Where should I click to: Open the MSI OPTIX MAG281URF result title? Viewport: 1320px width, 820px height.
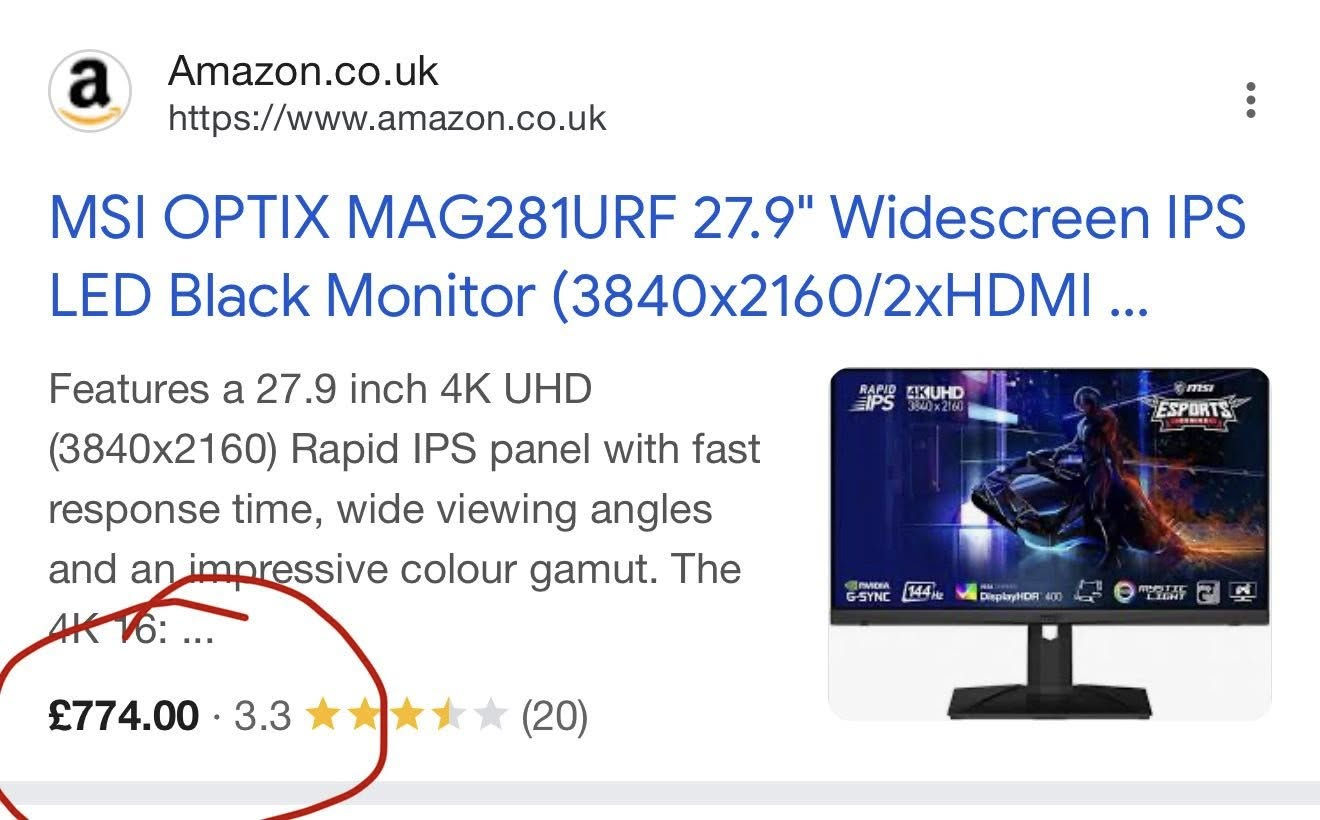pyautogui.click(x=647, y=258)
